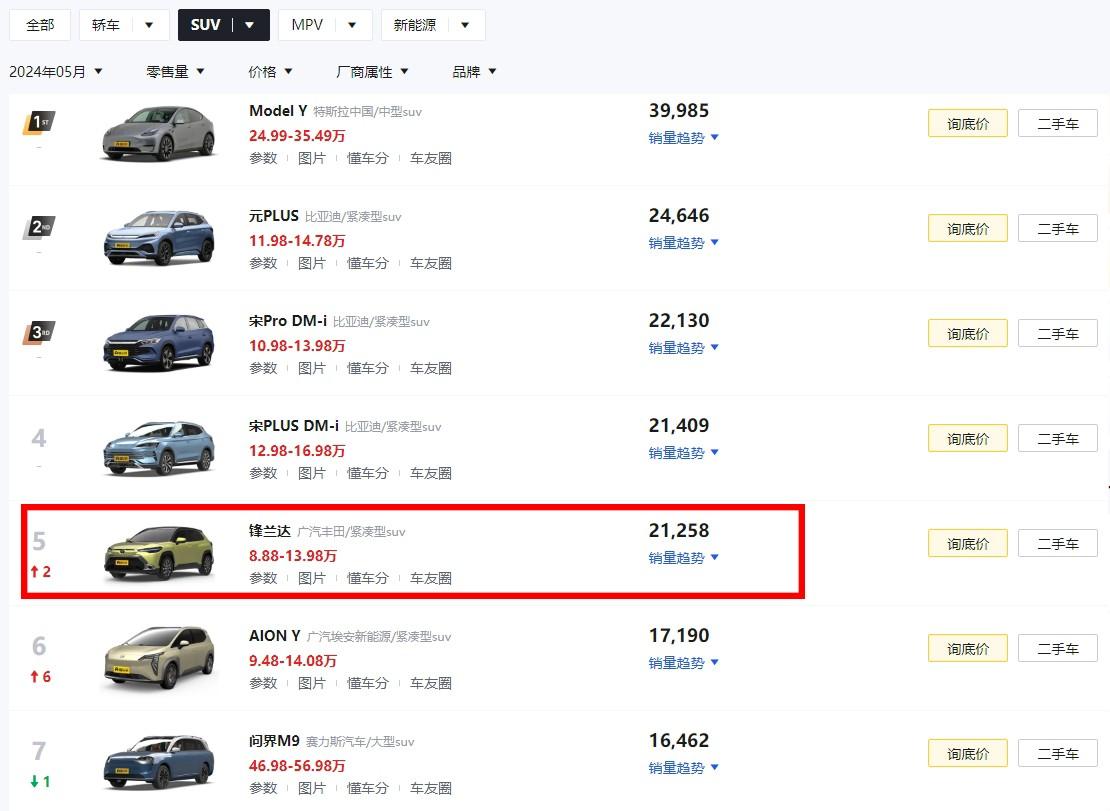Open the 2024年05月 date dropdown

click(56, 71)
